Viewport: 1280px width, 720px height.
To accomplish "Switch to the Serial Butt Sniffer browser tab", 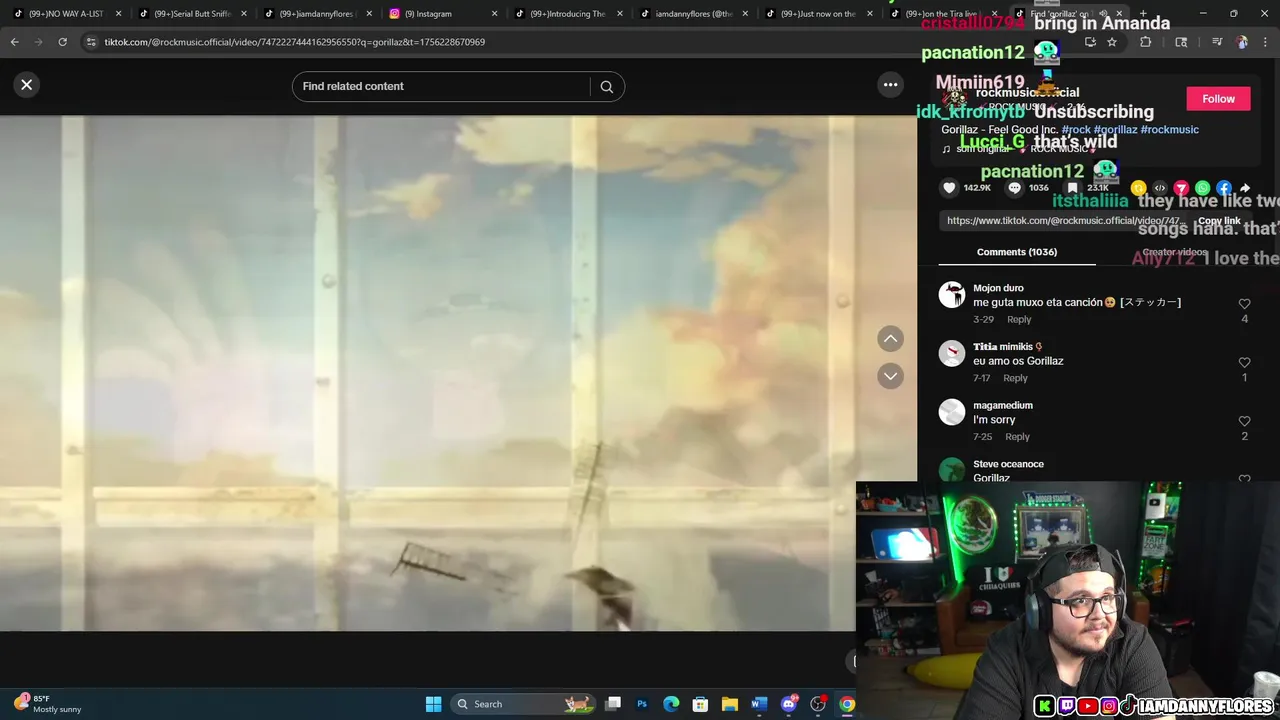I will [192, 14].
